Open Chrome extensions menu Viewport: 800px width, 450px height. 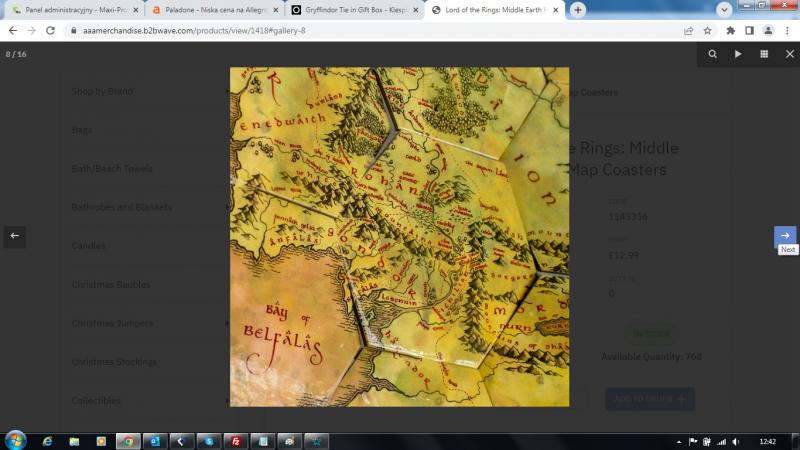731,31
